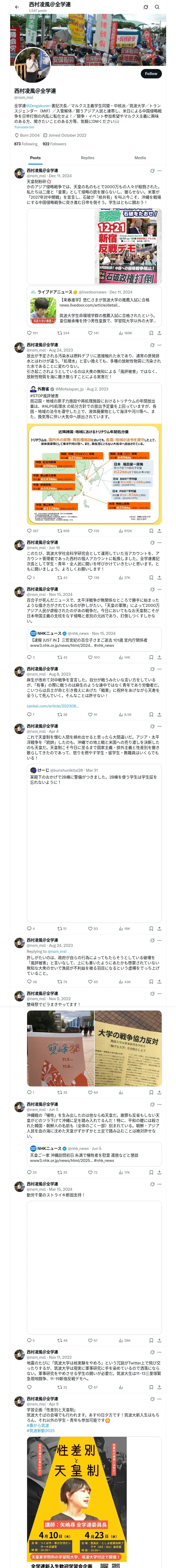The height and width of the screenshot is (1568, 176).
Task: Click Translate bio link
Action: click(x=24, y=127)
